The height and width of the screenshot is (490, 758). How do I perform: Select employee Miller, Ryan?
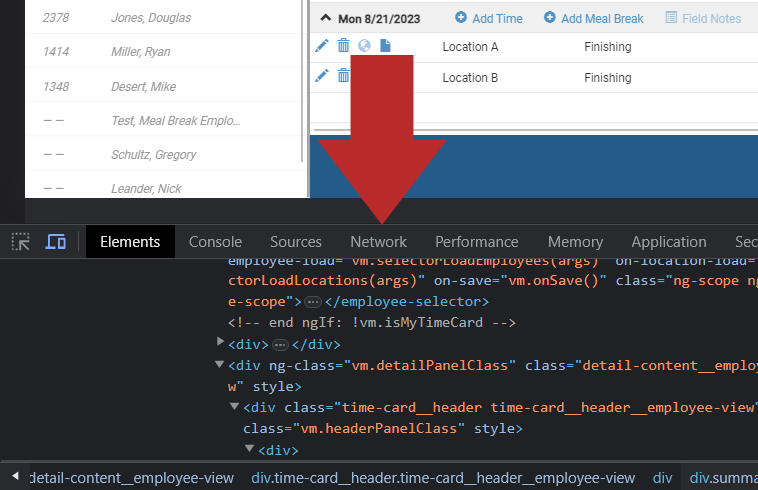click(x=141, y=52)
